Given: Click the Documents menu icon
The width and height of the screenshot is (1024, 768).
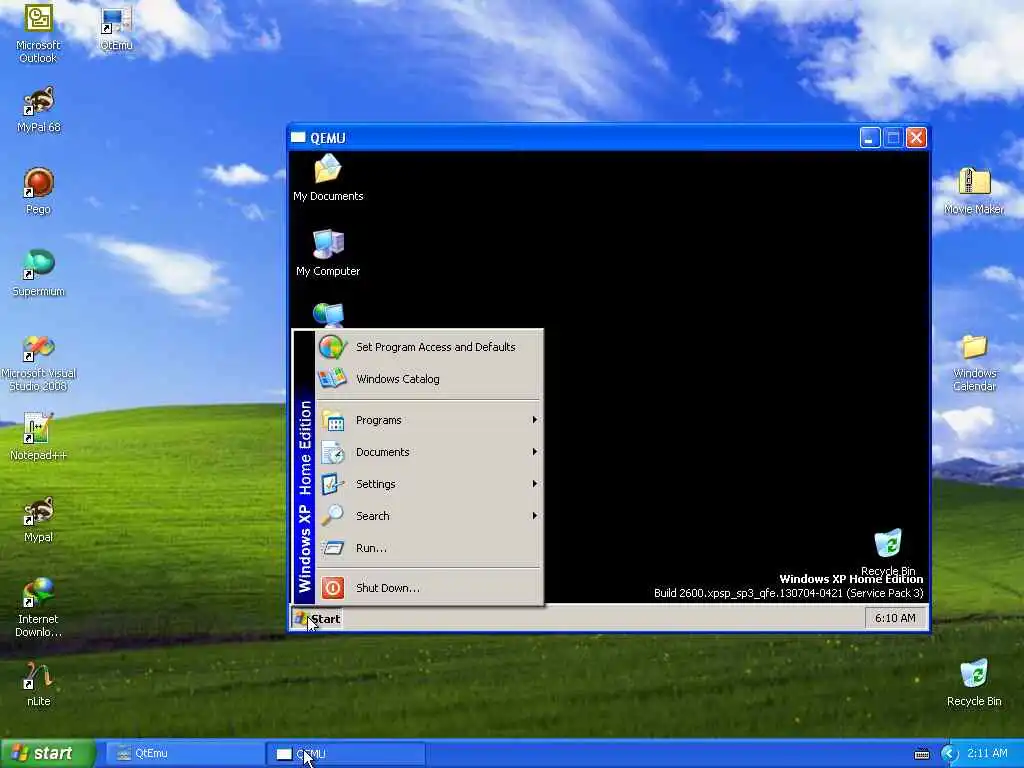Looking at the screenshot, I should [x=333, y=452].
